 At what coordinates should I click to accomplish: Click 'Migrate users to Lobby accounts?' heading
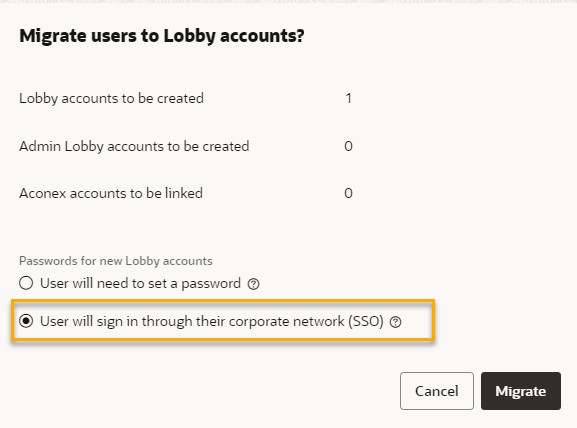click(x=162, y=36)
